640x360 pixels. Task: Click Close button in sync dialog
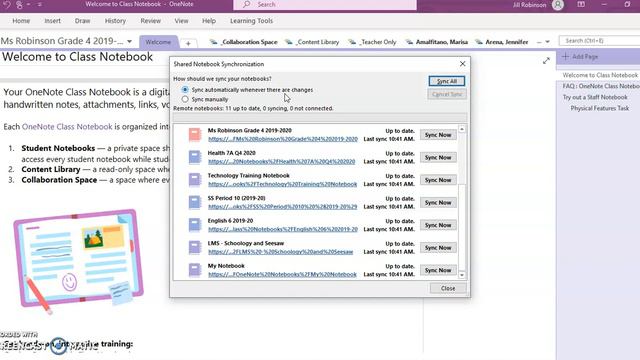click(x=448, y=288)
